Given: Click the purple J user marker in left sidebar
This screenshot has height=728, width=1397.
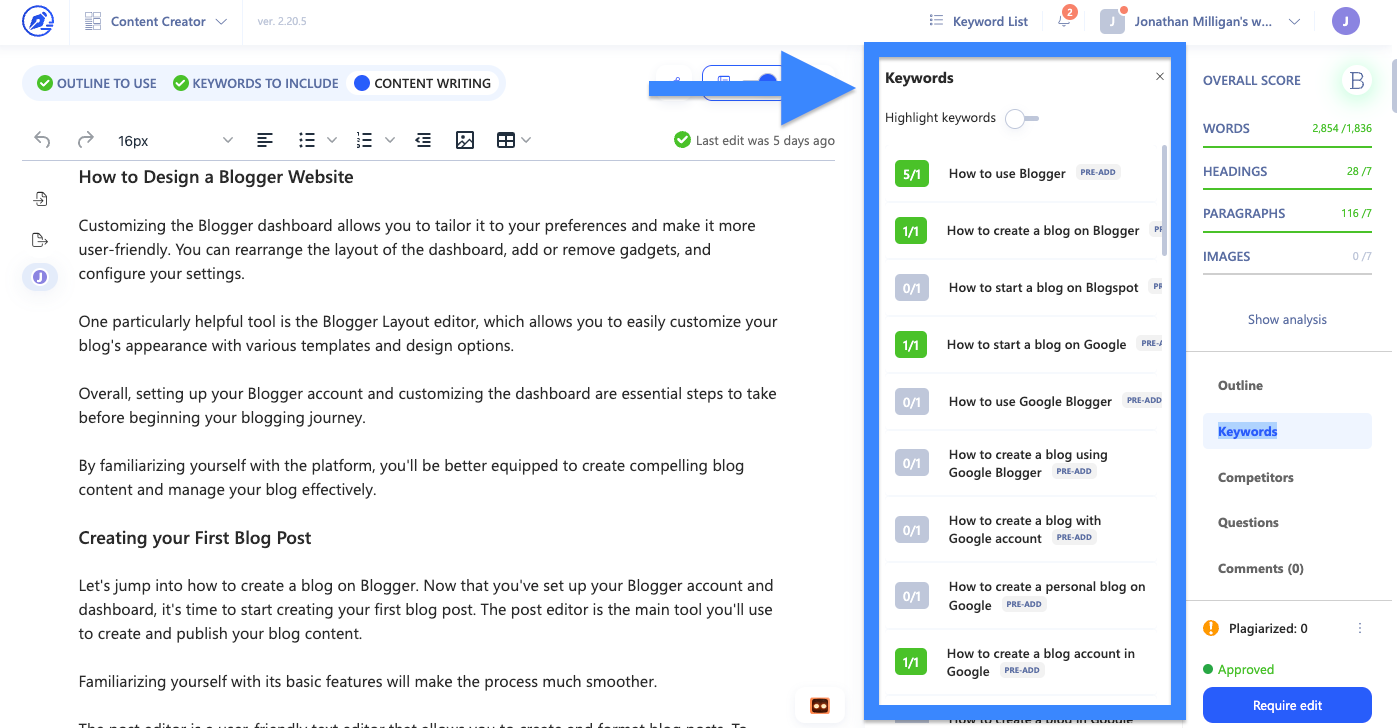Looking at the screenshot, I should click(x=40, y=277).
